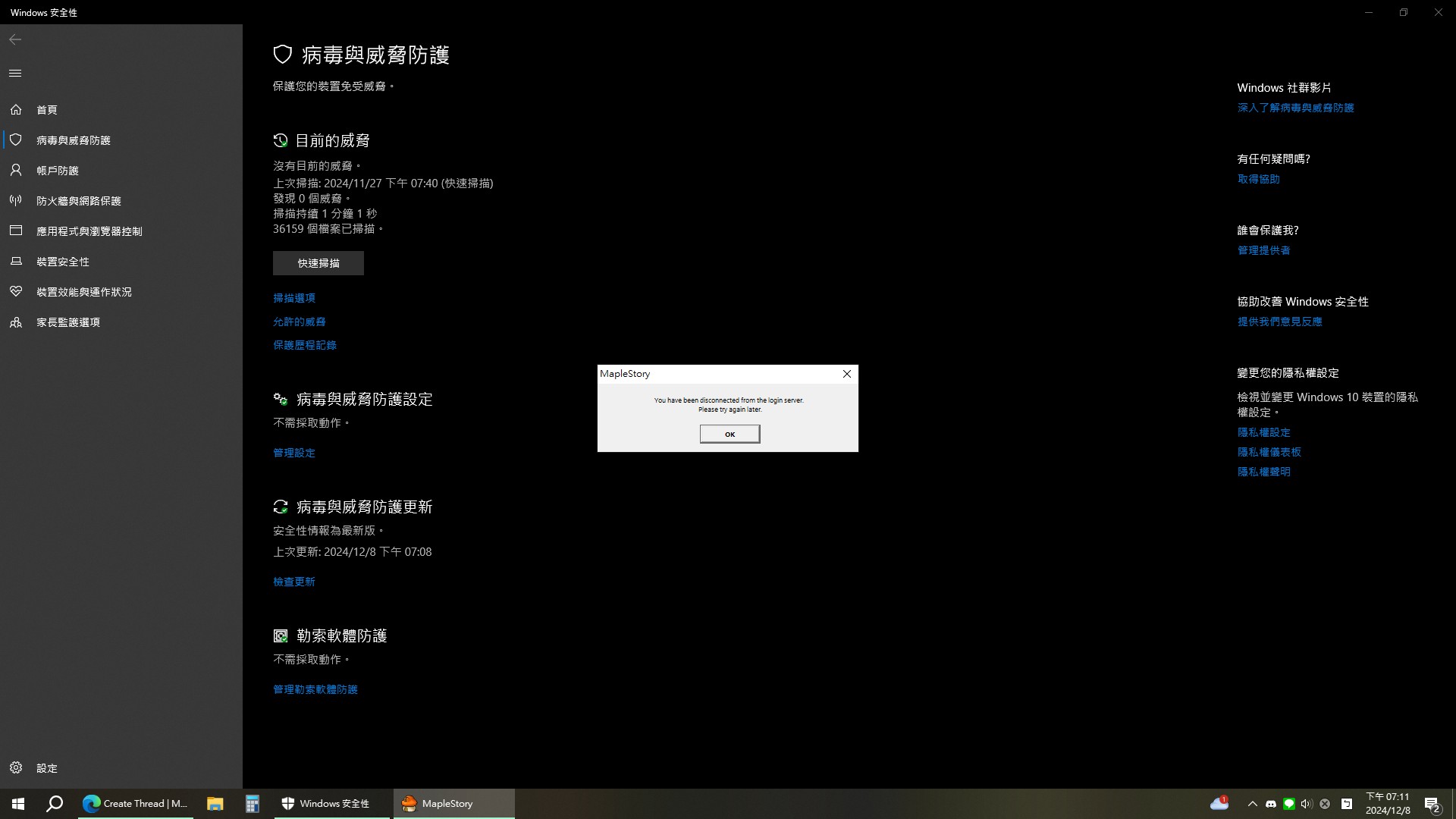
Task: Open LINE from the system tray
Action: [x=1288, y=804]
